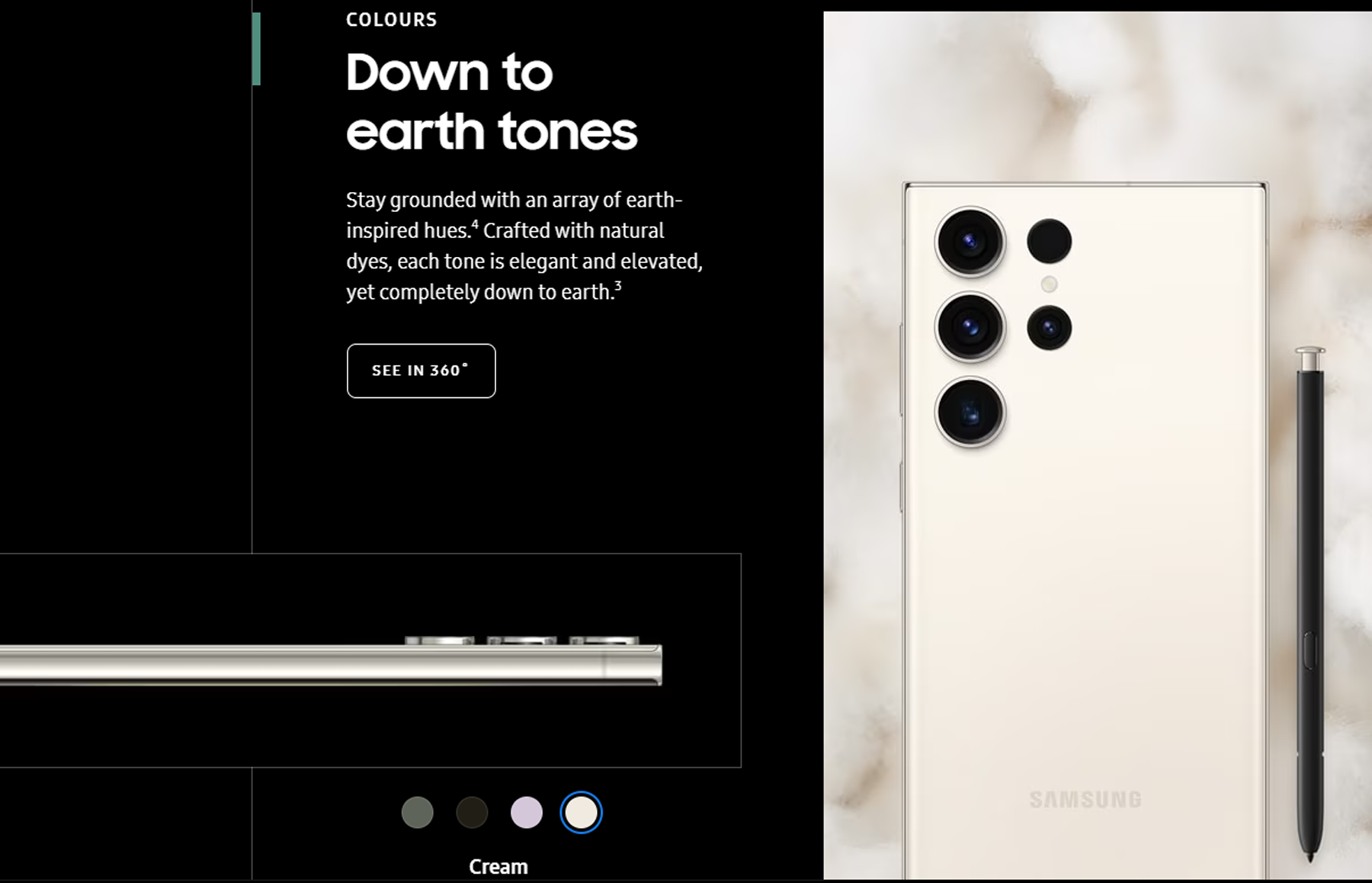Image resolution: width=1372 pixels, height=883 pixels.
Task: Click the green section progress indicator bar
Action: tap(256, 49)
